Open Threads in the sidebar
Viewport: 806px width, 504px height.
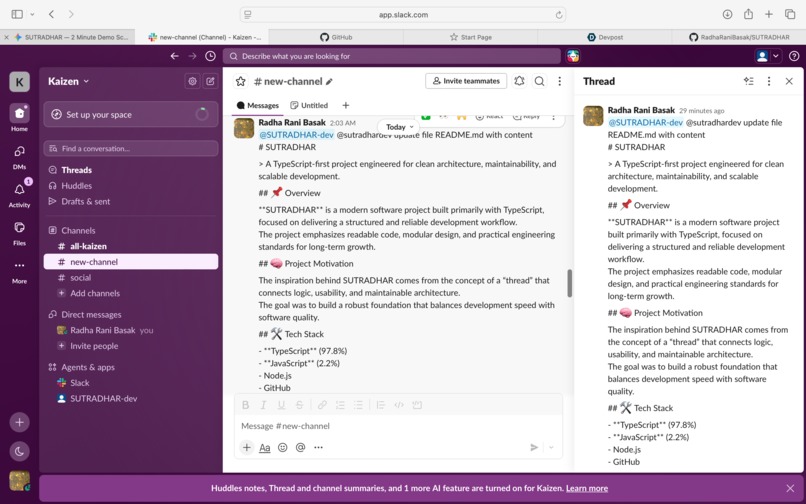131,170
